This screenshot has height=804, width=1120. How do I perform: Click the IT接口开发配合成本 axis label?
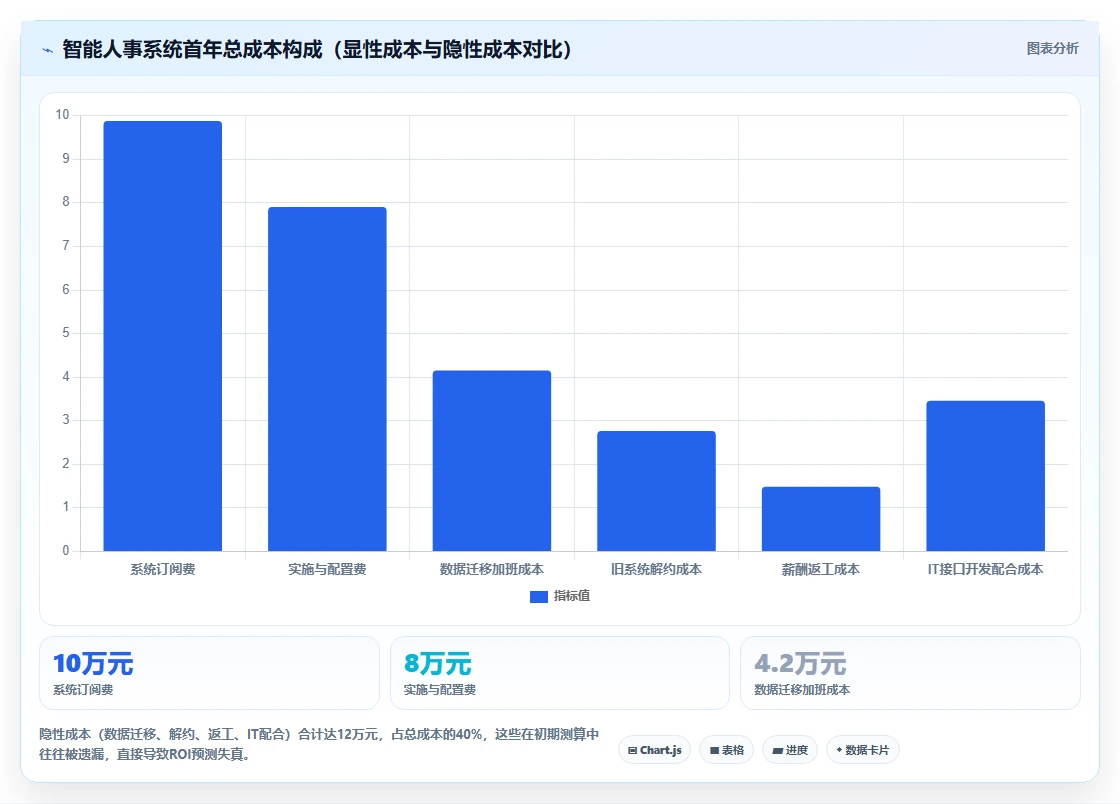click(986, 569)
